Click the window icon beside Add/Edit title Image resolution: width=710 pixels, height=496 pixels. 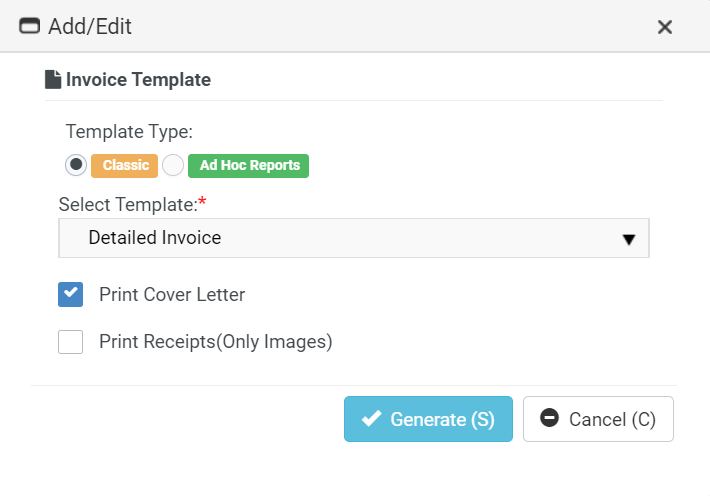point(29,26)
